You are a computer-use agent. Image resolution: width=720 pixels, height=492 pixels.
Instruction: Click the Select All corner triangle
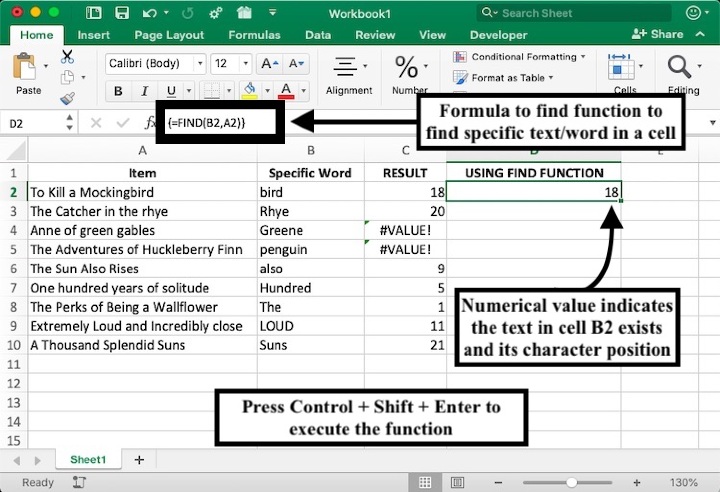tap(16, 150)
